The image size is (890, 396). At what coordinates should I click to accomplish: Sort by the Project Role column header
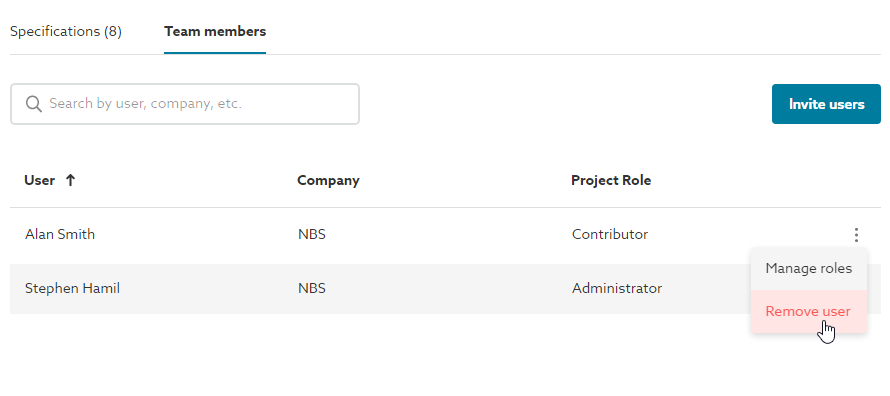click(611, 180)
